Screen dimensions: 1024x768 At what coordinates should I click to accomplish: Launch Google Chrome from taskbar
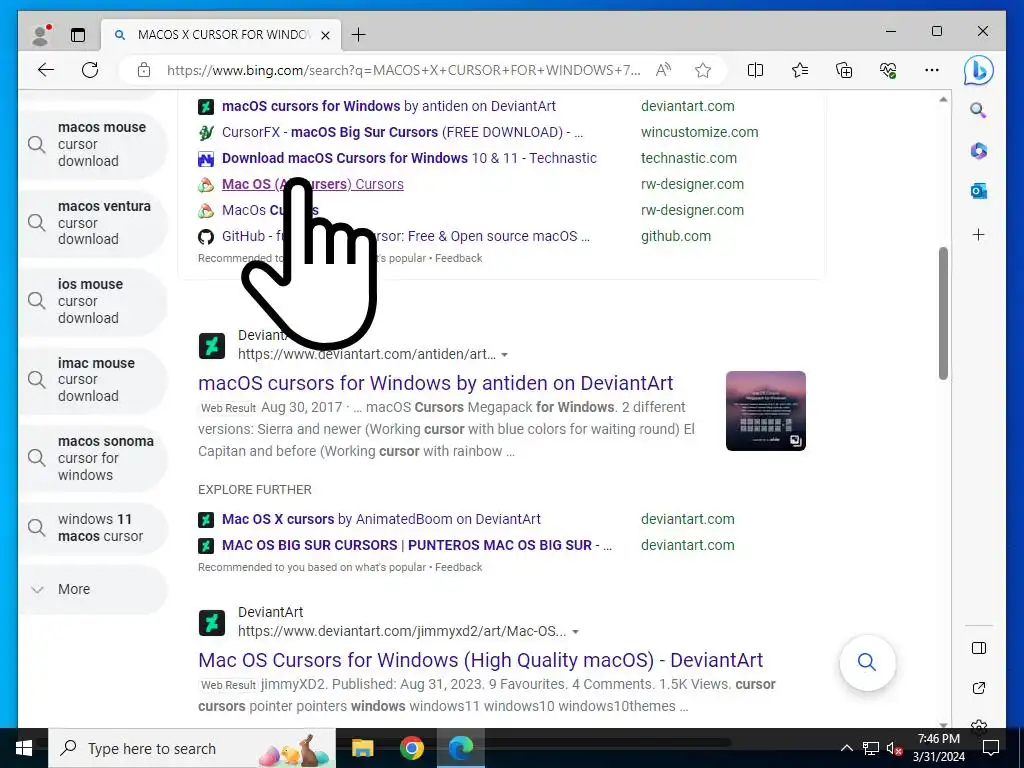(411, 748)
